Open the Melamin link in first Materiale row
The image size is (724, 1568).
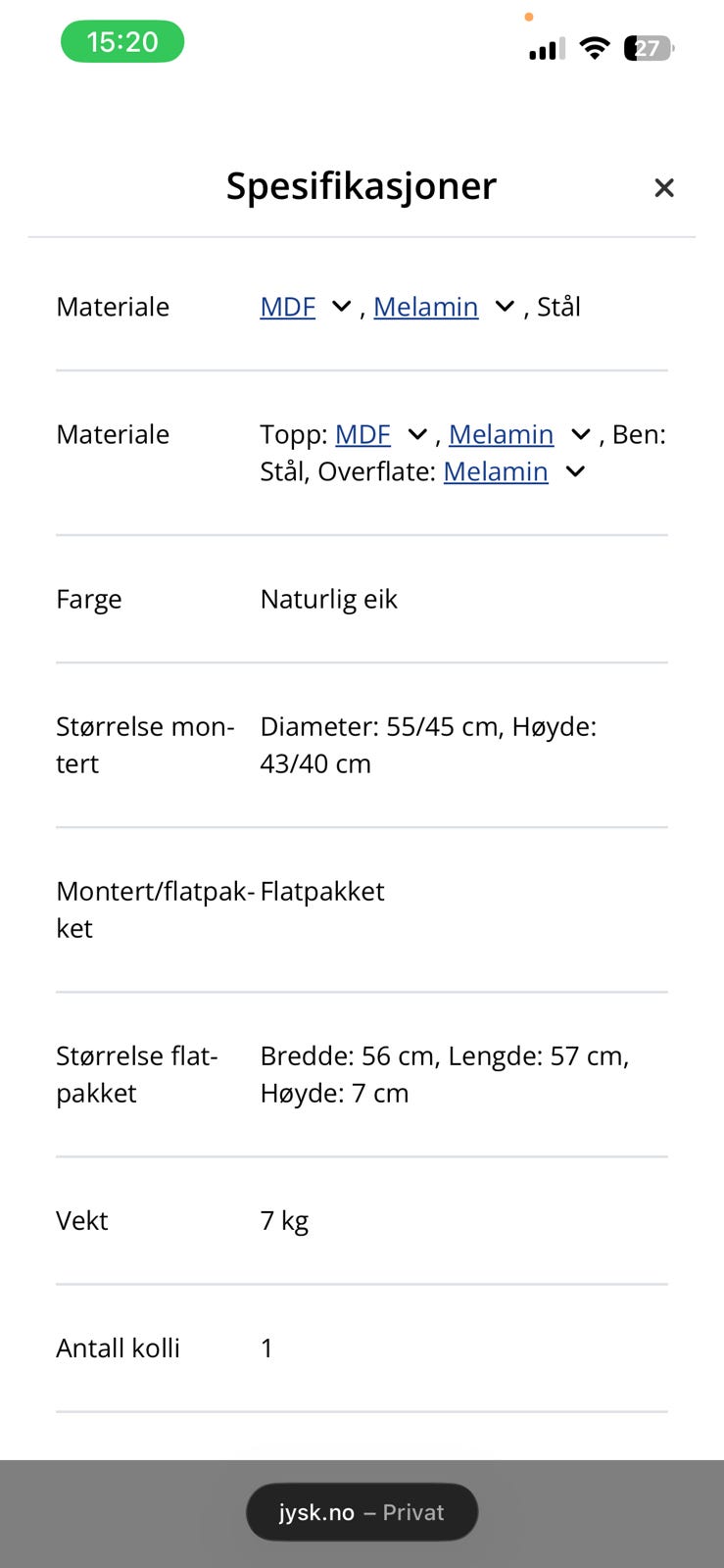coord(425,307)
